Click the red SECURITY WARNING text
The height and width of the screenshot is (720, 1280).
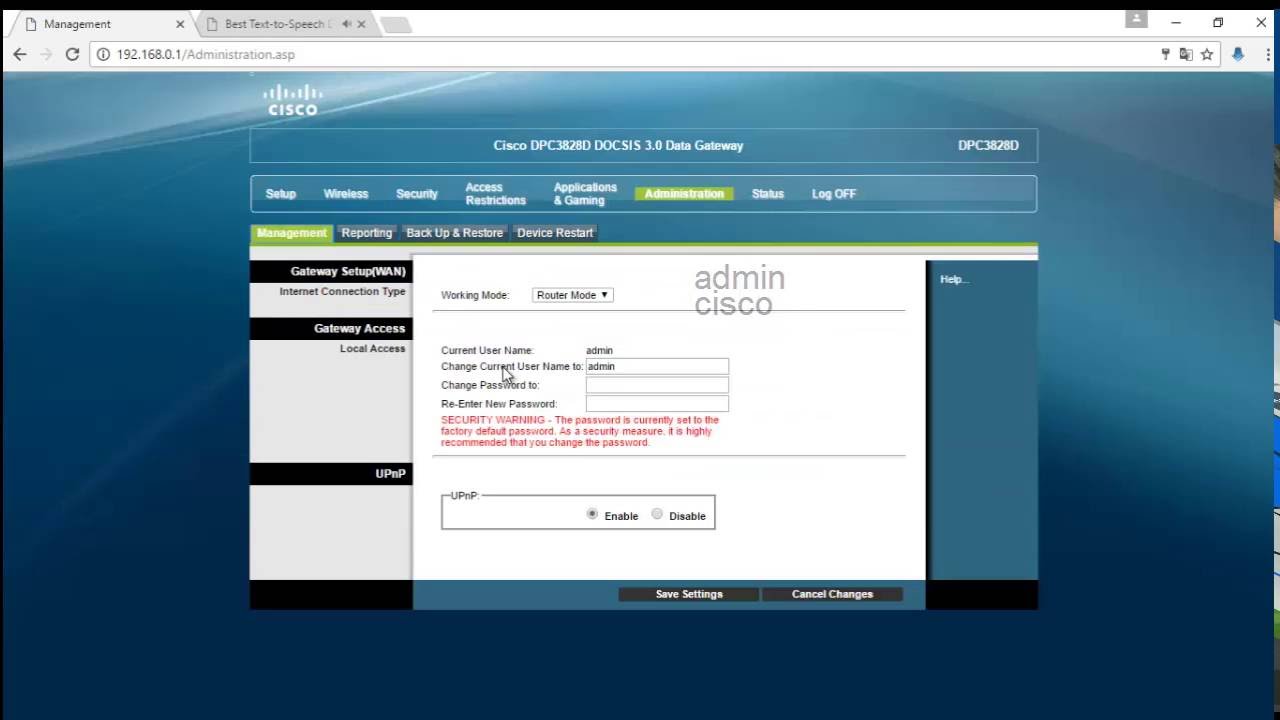click(580, 431)
